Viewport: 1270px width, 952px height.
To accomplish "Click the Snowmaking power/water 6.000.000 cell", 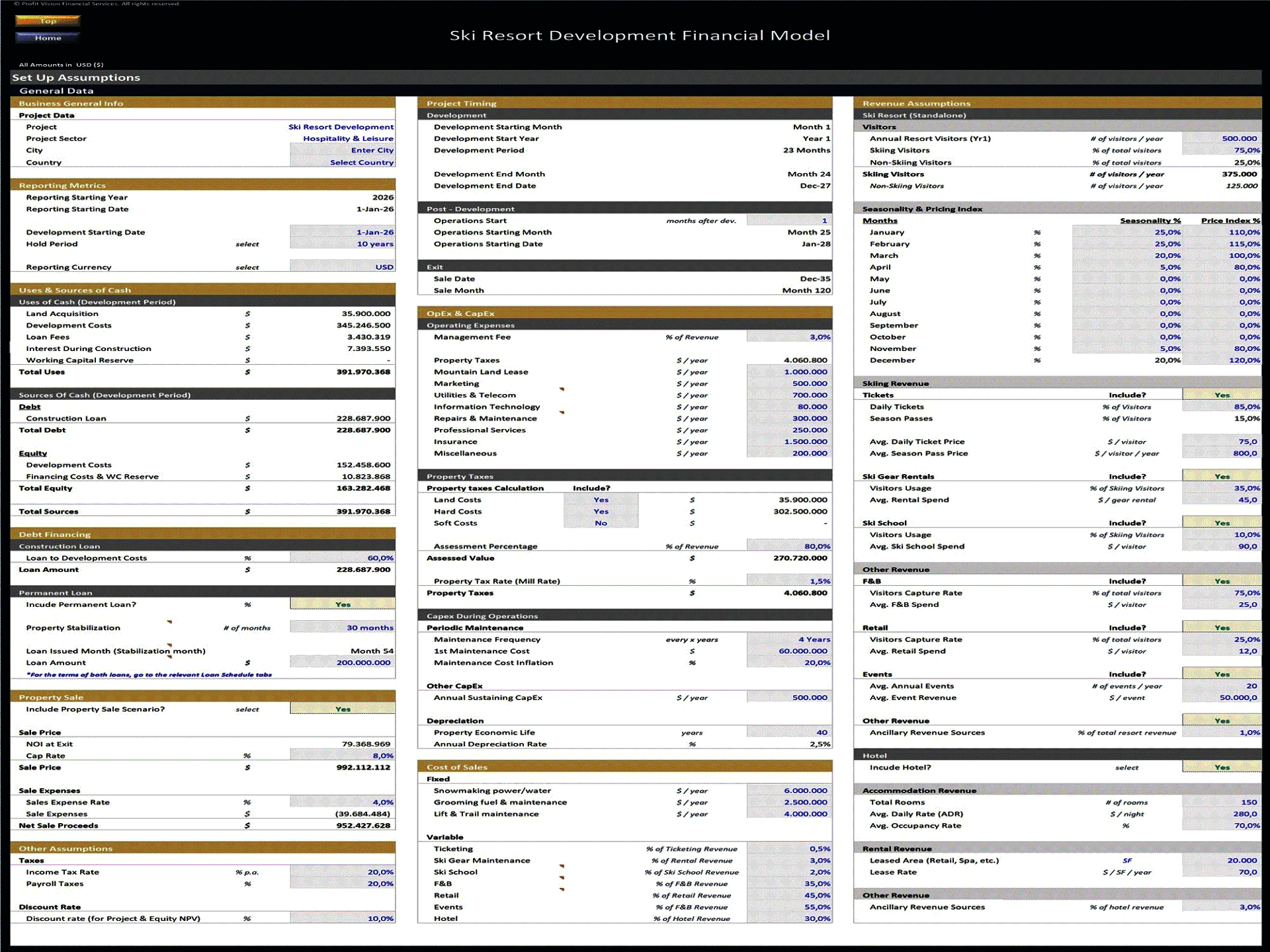I will (x=789, y=791).
